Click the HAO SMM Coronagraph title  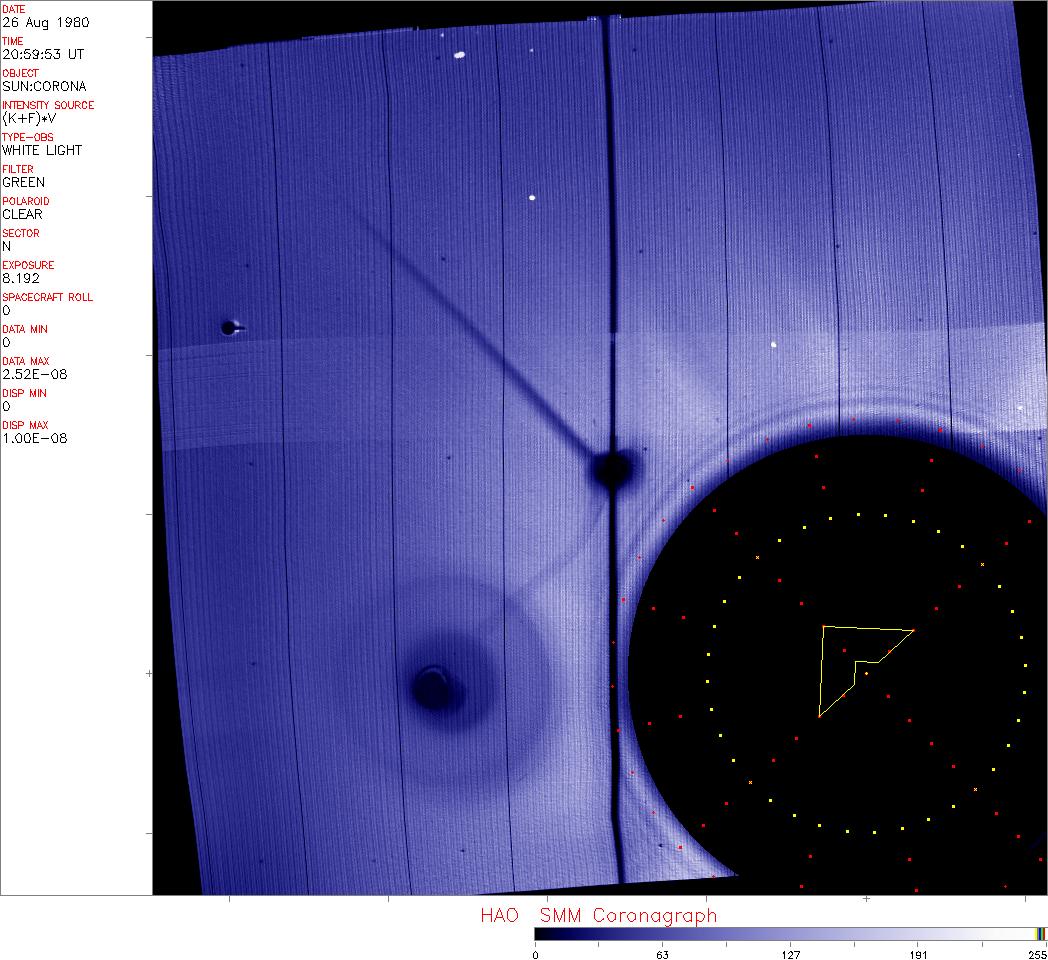[x=598, y=915]
